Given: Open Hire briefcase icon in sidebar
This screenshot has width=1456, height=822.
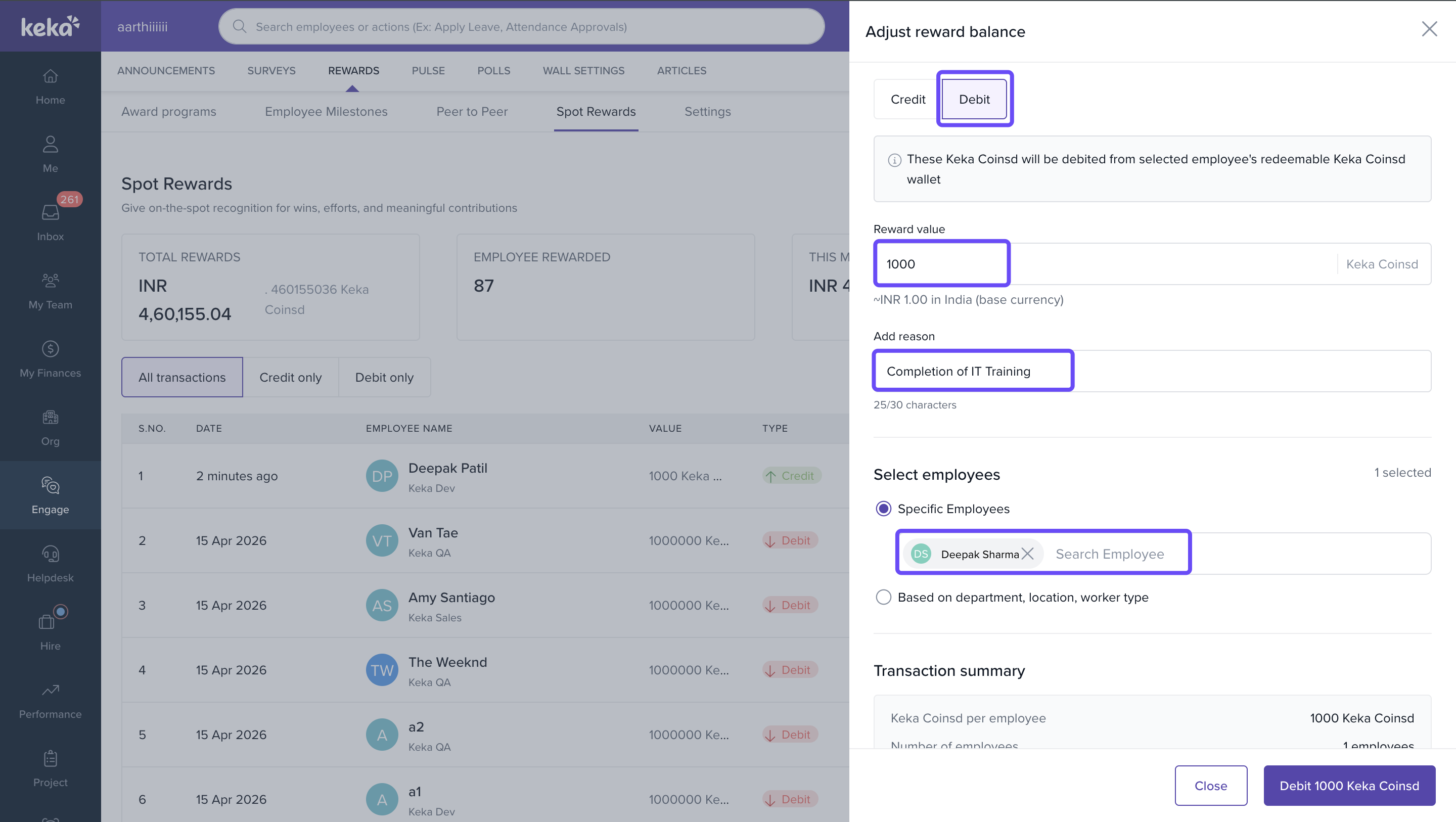Looking at the screenshot, I should pos(47,622).
